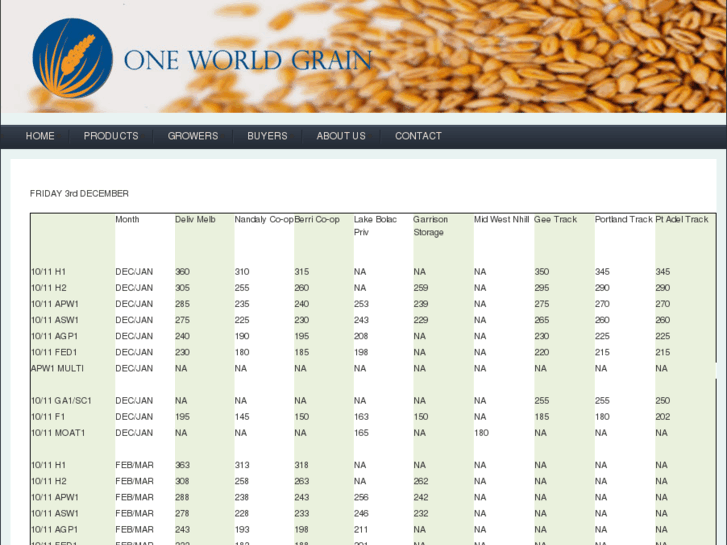Viewport: 727px width, 545px height.
Task: Click the Garrison Storage column header
Action: pyautogui.click(x=430, y=225)
